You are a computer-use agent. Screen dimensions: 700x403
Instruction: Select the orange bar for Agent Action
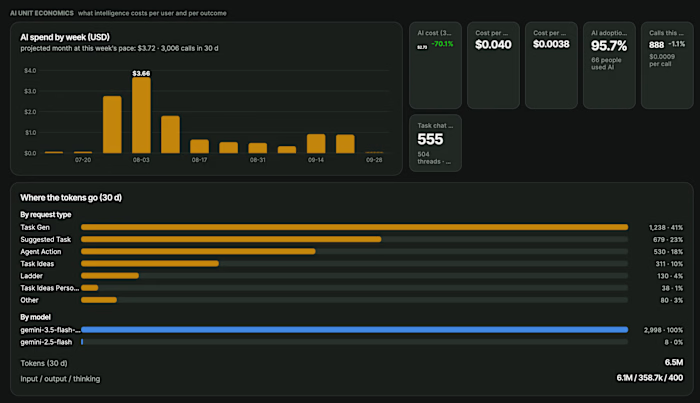[x=198, y=251]
